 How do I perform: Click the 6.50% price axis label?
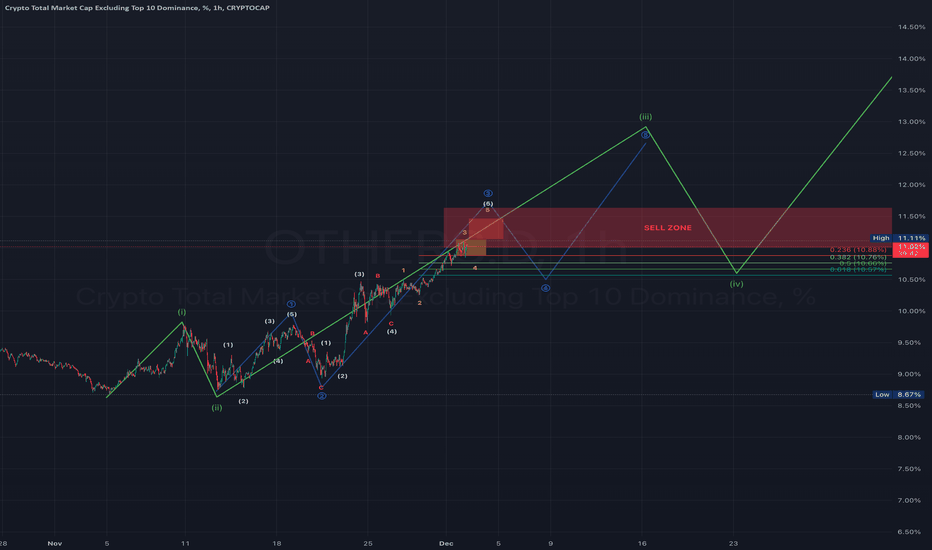[911, 532]
